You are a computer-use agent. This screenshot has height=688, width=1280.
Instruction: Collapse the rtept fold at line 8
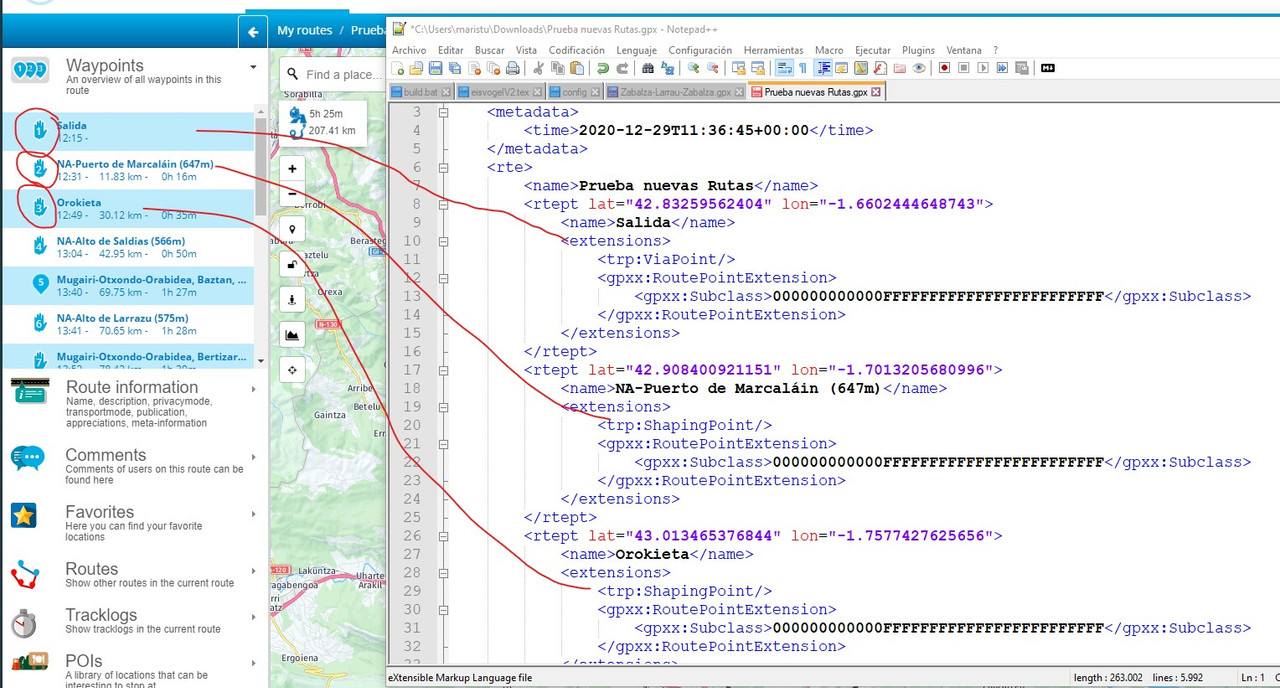point(442,204)
